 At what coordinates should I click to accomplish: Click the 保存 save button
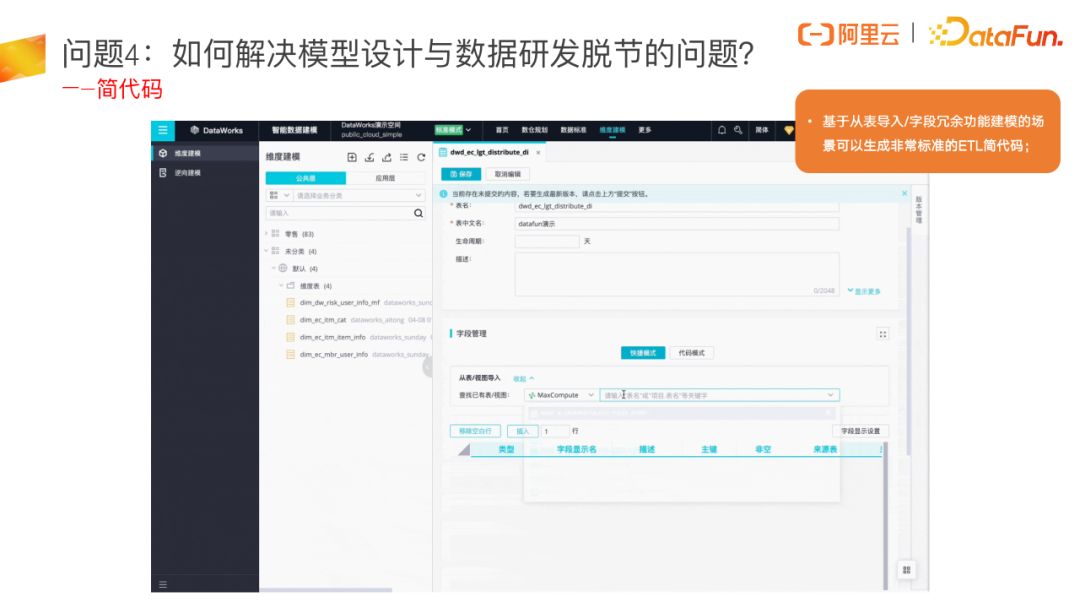tap(460, 174)
